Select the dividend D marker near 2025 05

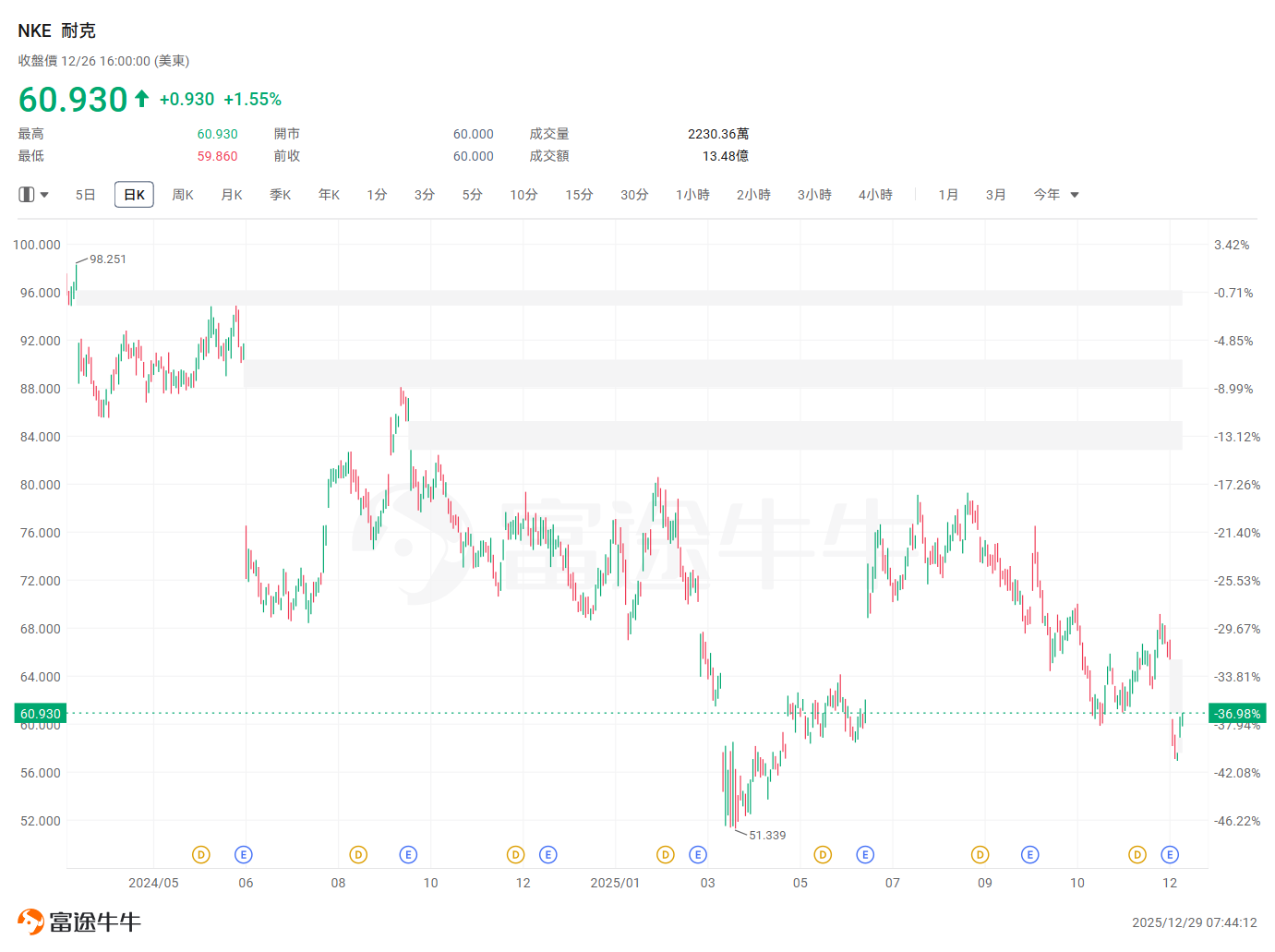click(x=823, y=855)
